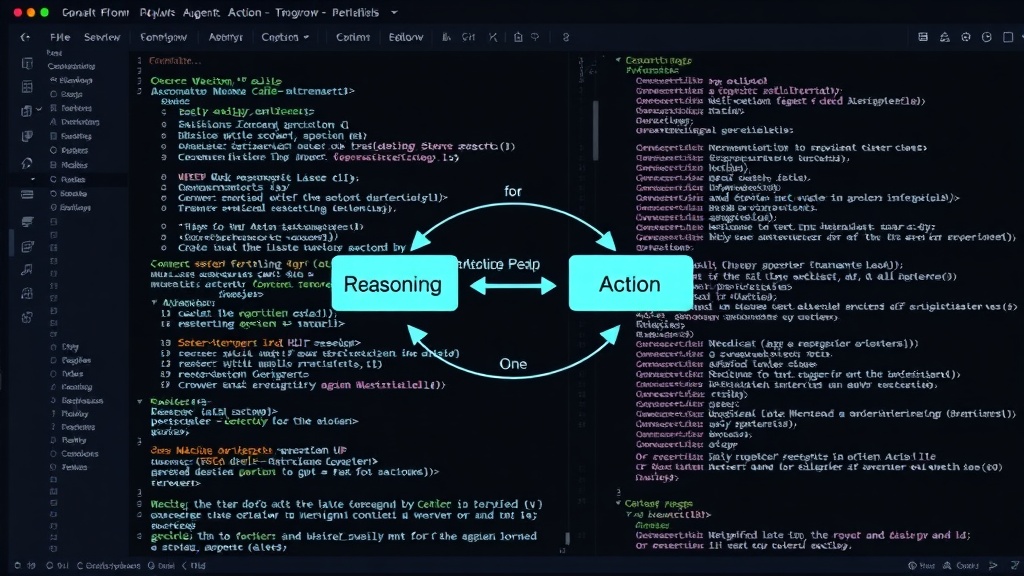This screenshot has width=1024, height=576.
Task: Open the pencil note icon in the activity bar
Action: point(27,246)
